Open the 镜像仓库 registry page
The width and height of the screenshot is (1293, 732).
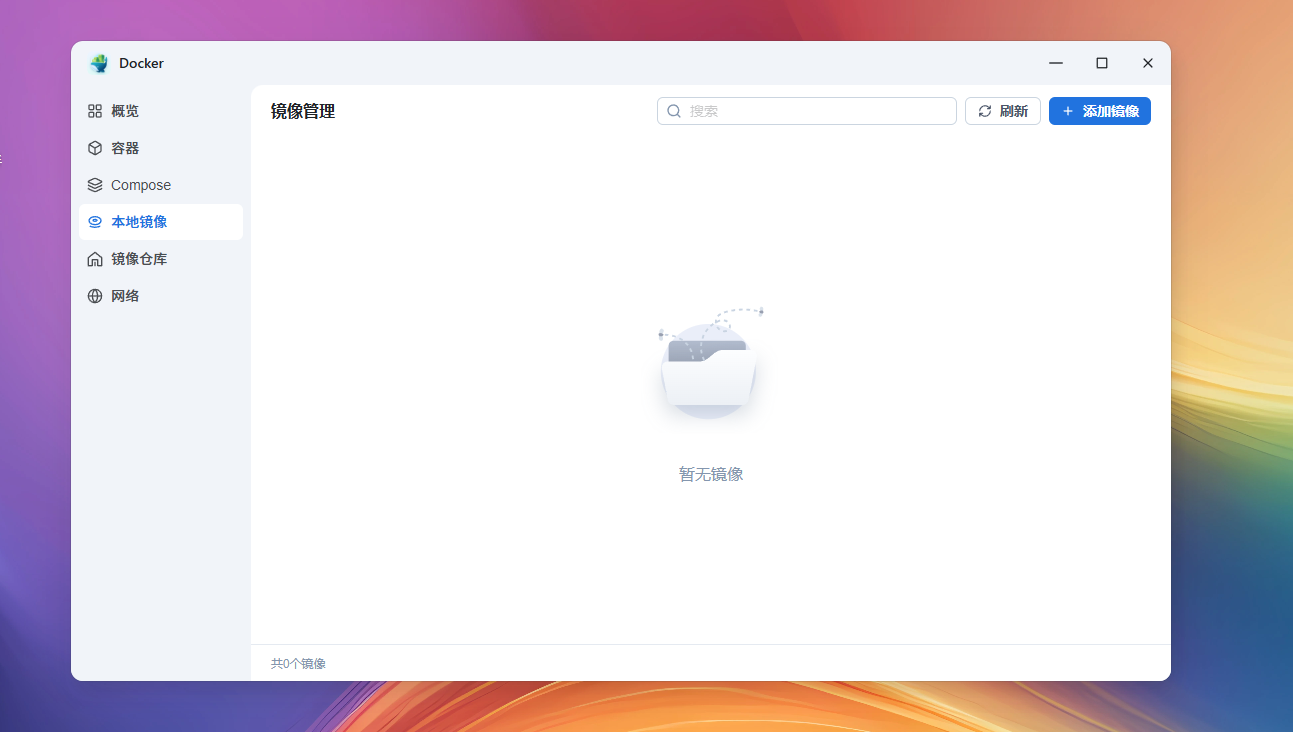161,259
